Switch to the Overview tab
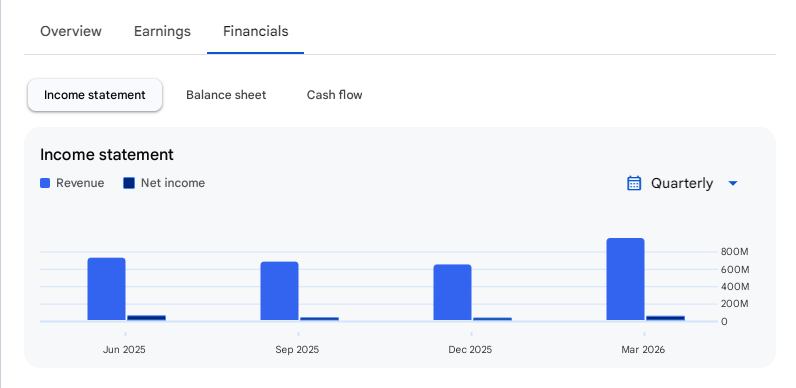 (71, 31)
